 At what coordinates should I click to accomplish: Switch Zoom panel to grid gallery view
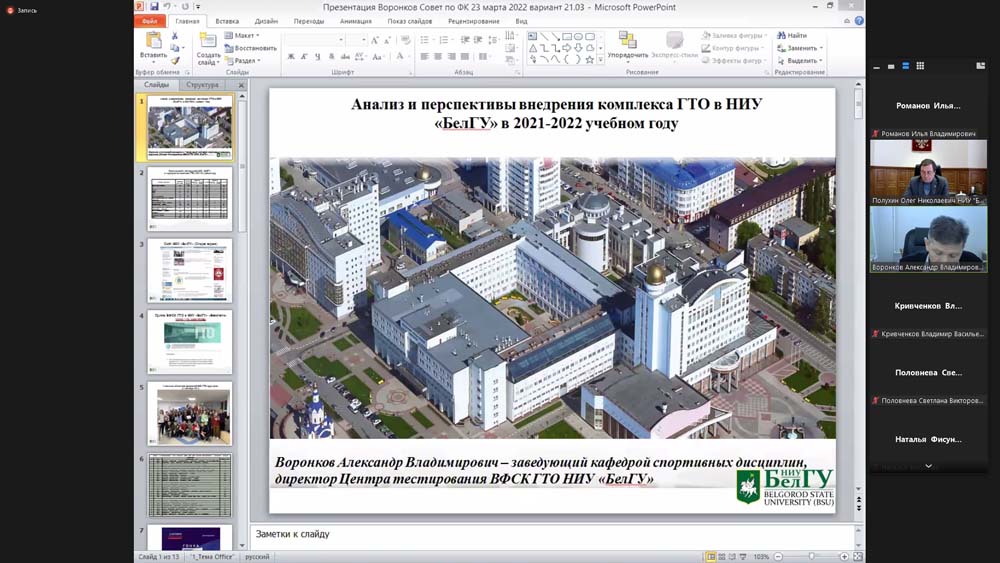pyautogui.click(x=920, y=66)
